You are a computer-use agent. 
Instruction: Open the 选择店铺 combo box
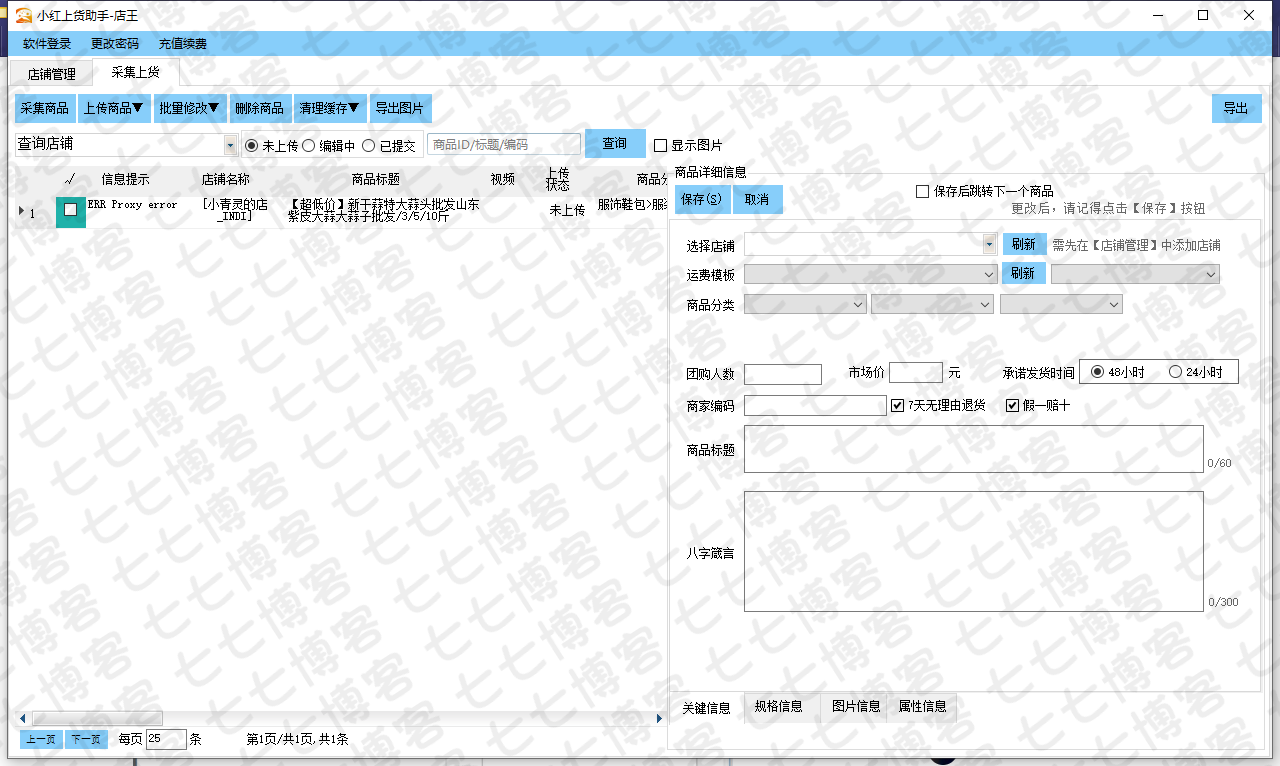point(989,244)
